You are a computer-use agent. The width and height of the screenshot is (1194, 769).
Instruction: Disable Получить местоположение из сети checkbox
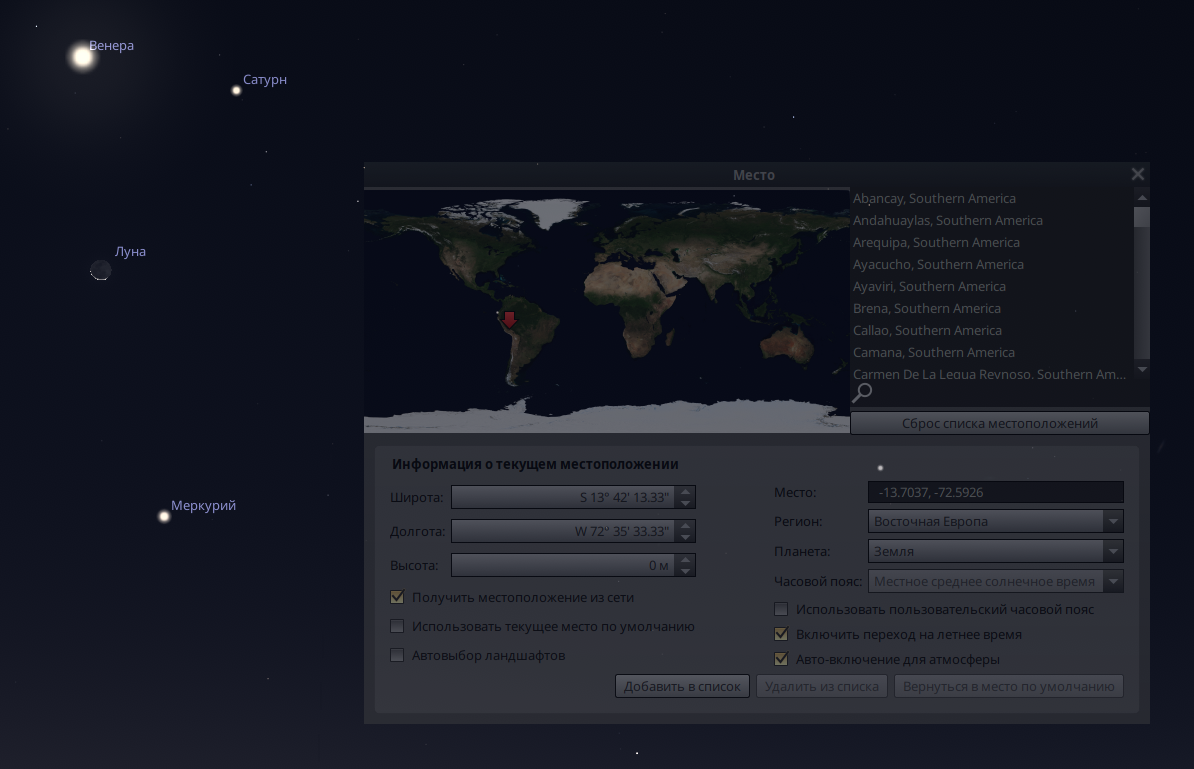[397, 597]
